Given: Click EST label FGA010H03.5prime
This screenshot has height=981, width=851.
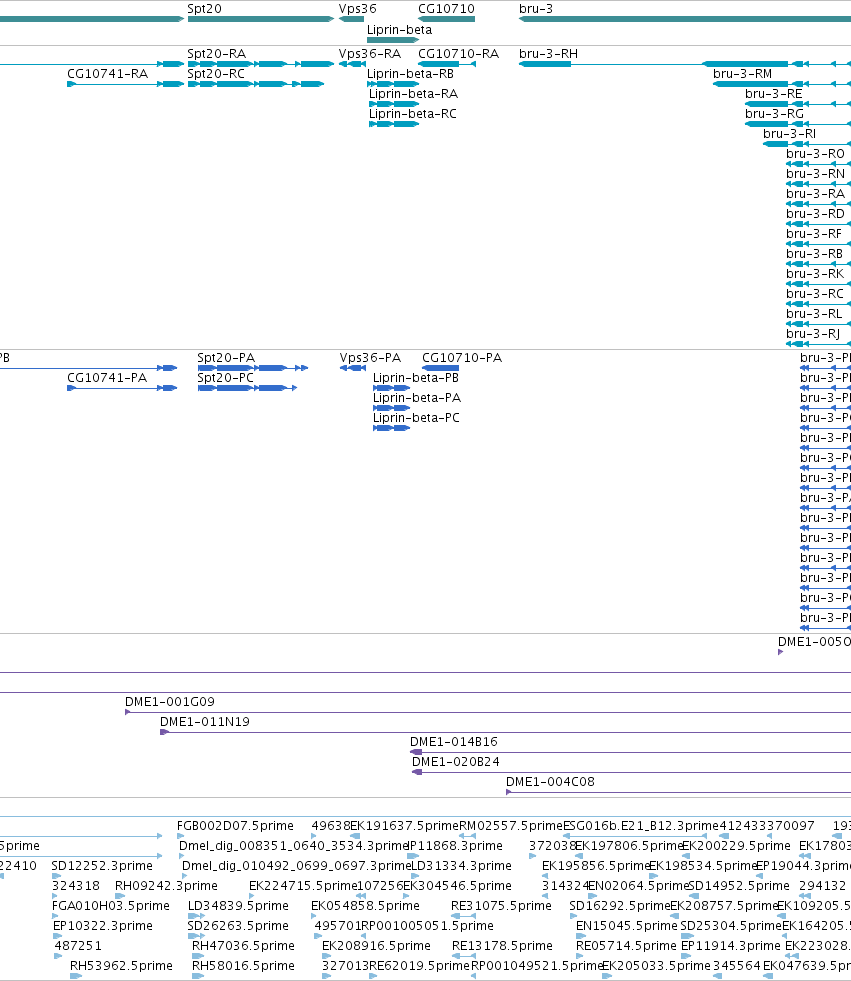Looking at the screenshot, I should pyautogui.click(x=111, y=906).
